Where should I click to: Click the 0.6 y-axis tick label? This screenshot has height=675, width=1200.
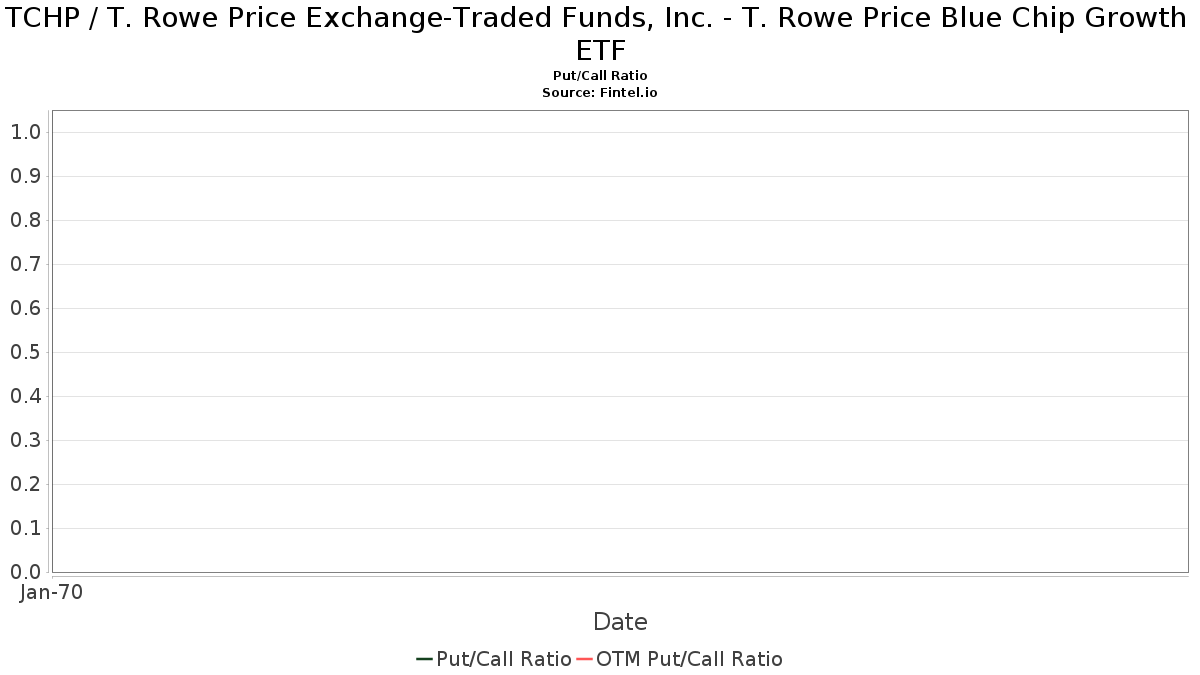25,308
